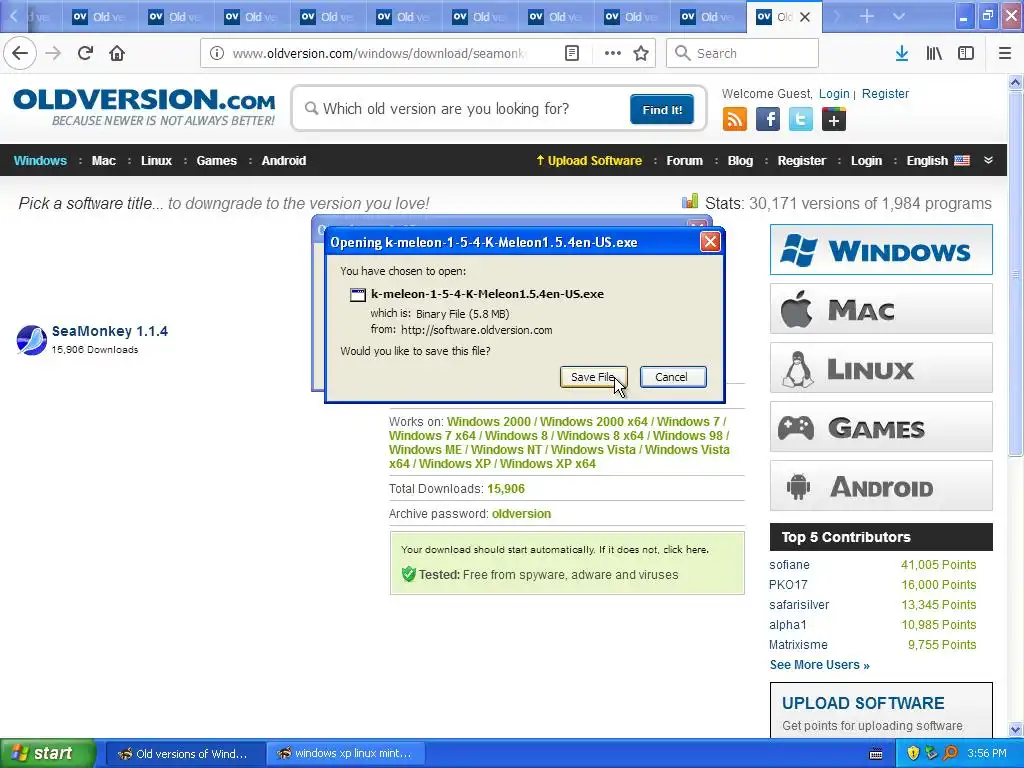Click See More Users link
This screenshot has width=1024, height=768.
point(820,665)
